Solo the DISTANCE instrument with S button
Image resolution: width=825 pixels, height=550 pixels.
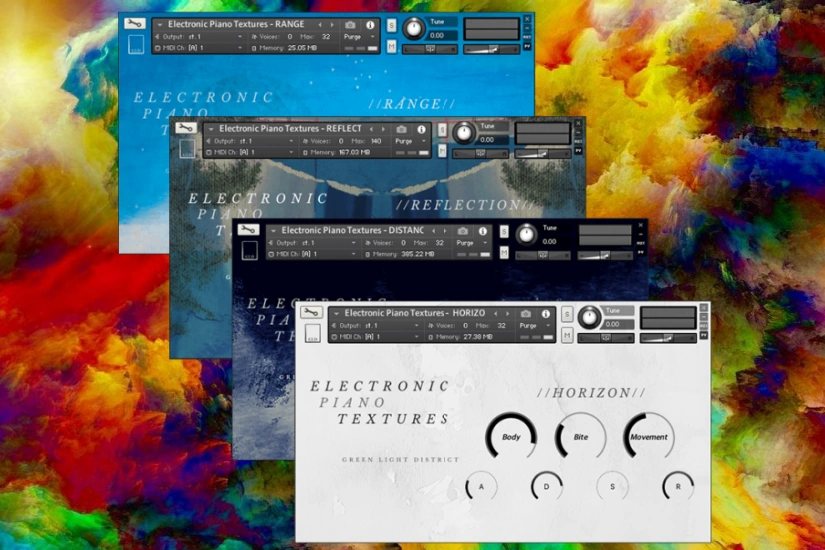[x=504, y=231]
